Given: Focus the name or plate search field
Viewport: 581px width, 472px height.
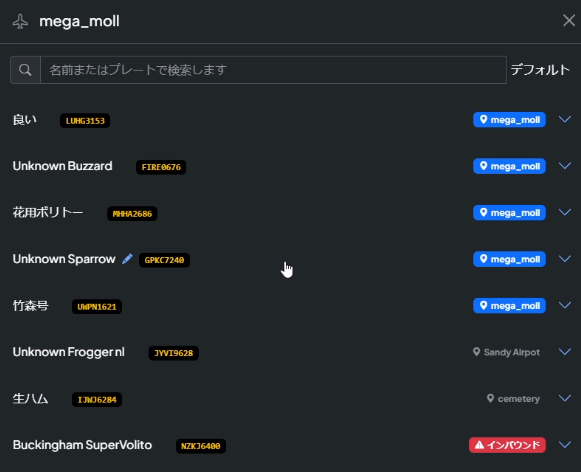Looking at the screenshot, I should 273,70.
